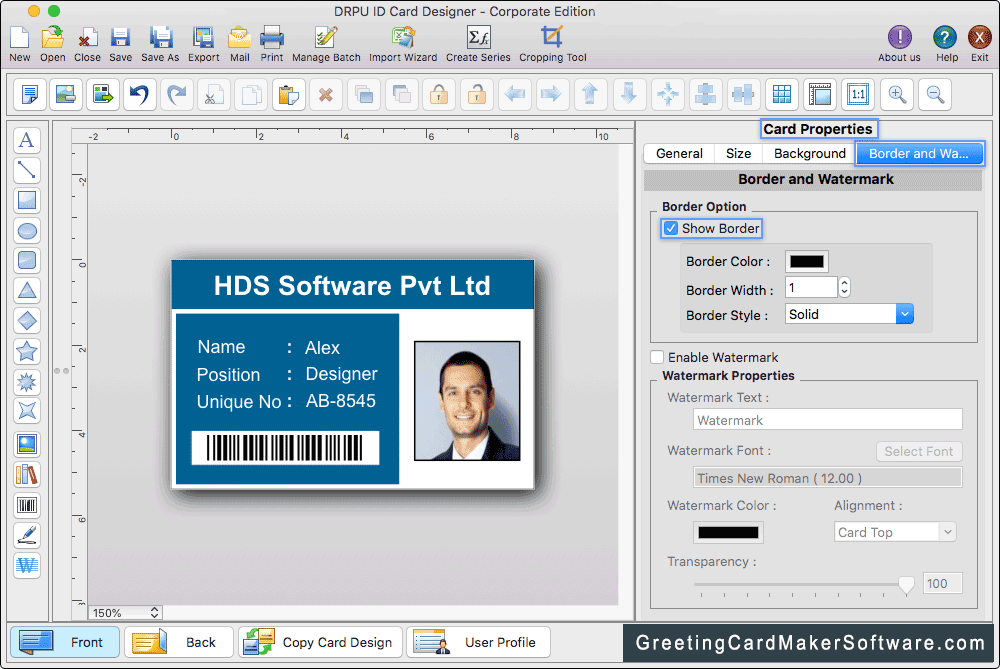Select the Barcode tool in sidebar

point(27,506)
